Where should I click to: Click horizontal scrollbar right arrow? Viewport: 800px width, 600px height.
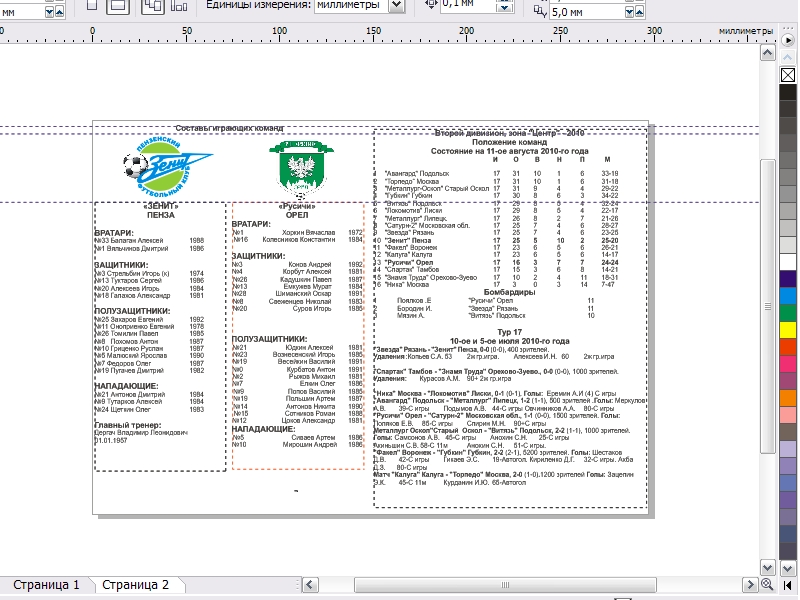click(x=749, y=585)
